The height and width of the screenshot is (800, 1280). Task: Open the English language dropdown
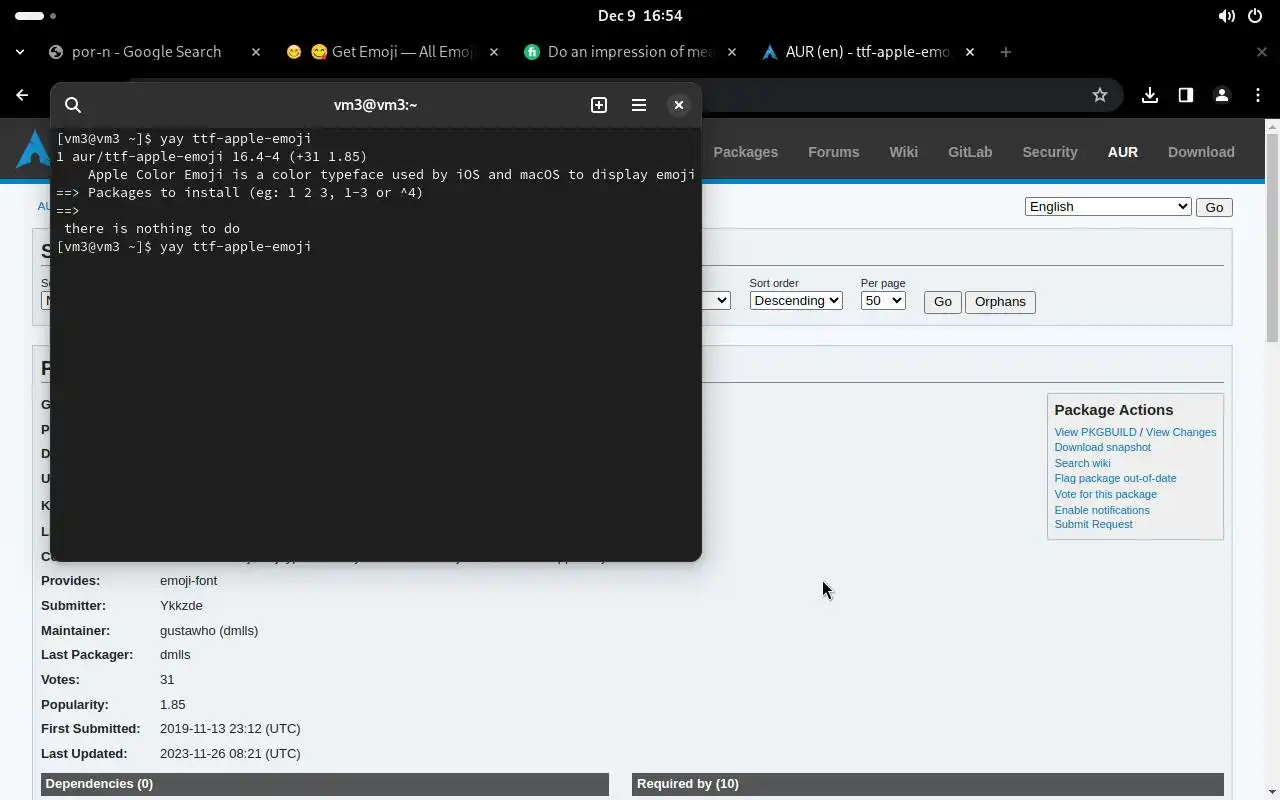(x=1108, y=206)
